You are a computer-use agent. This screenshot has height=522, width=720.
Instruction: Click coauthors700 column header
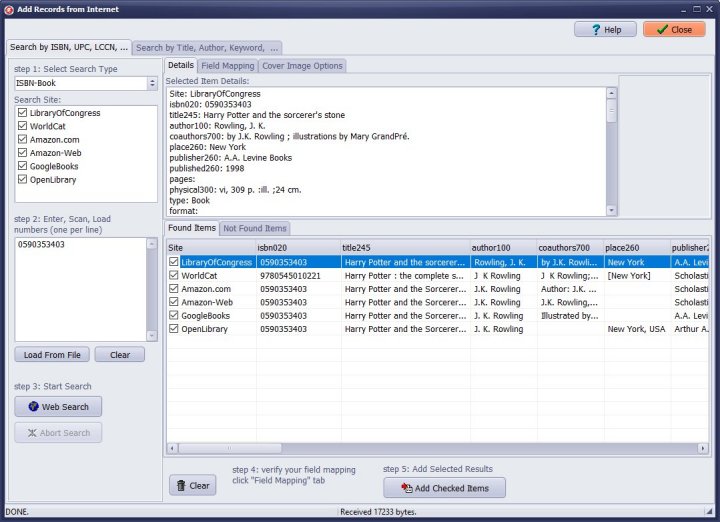(x=570, y=247)
